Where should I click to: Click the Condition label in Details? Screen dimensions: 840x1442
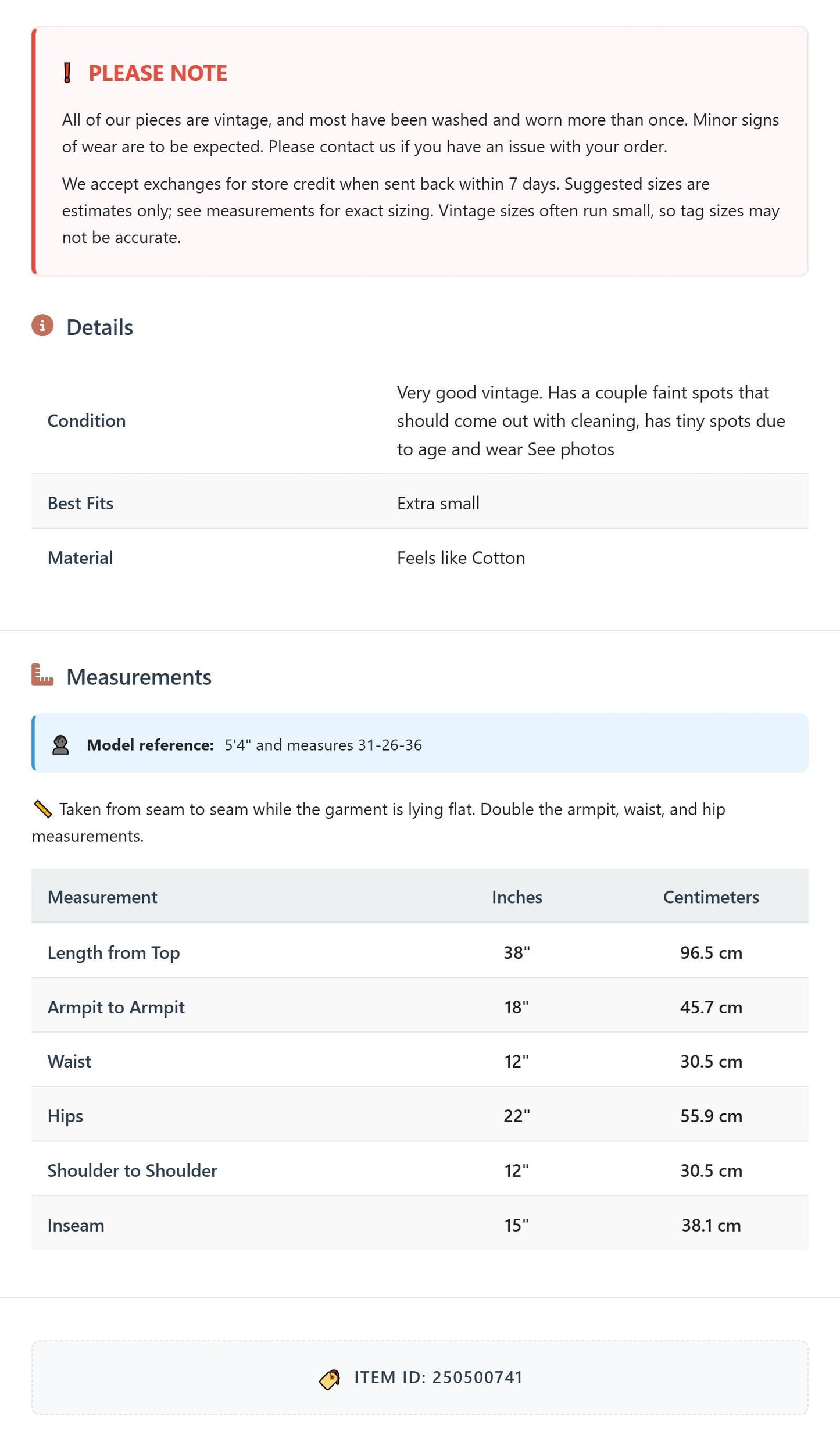[87, 420]
